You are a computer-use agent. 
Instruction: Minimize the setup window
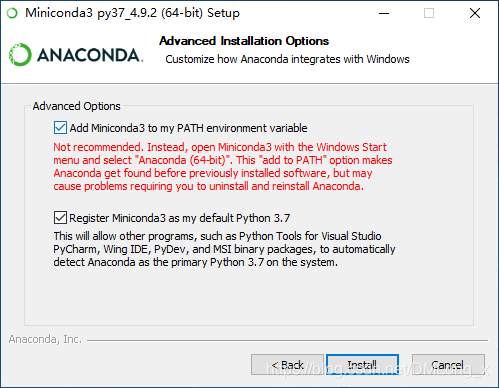tap(384, 13)
